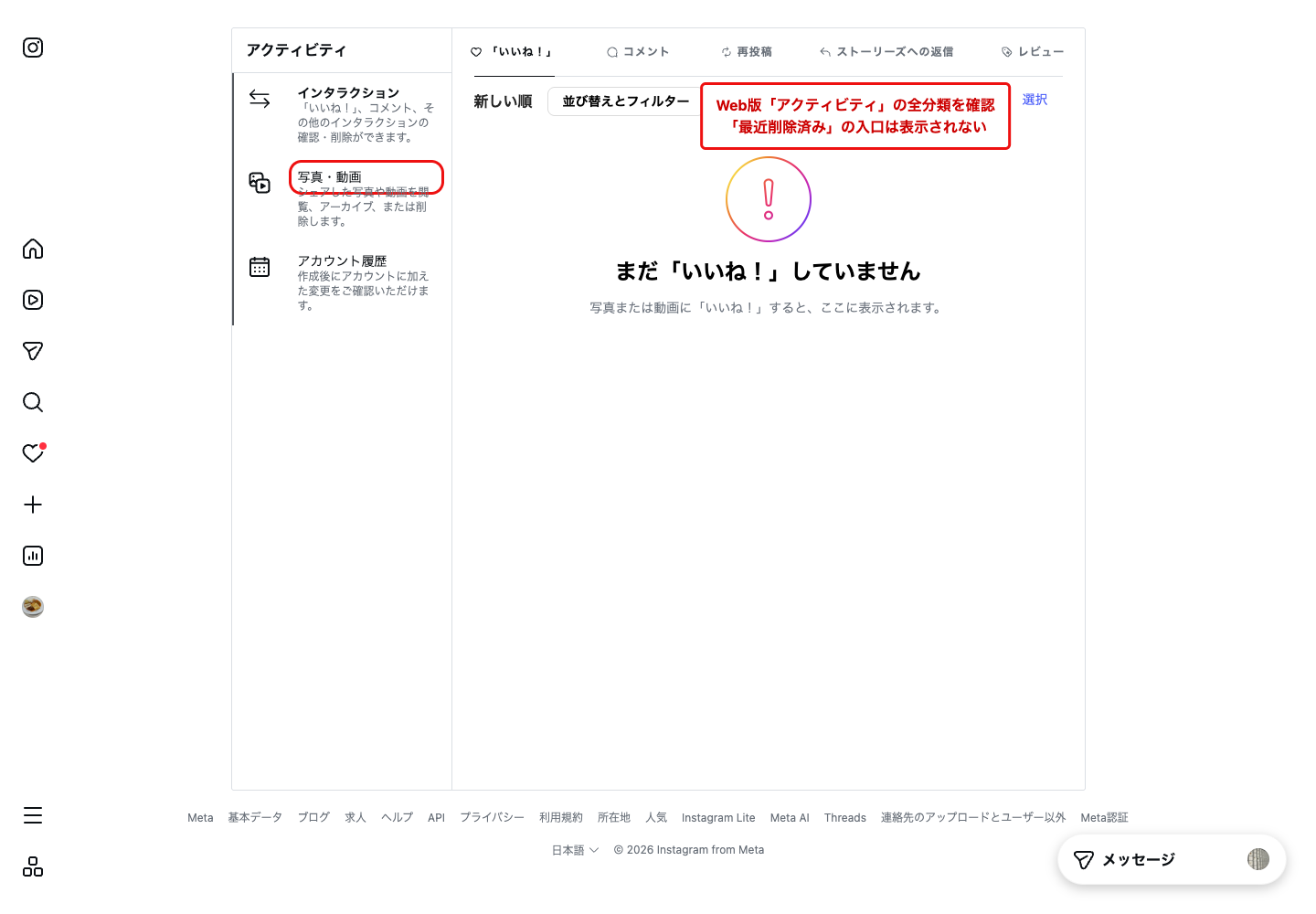
Task: Open 求人 footer link
Action: 356,818
